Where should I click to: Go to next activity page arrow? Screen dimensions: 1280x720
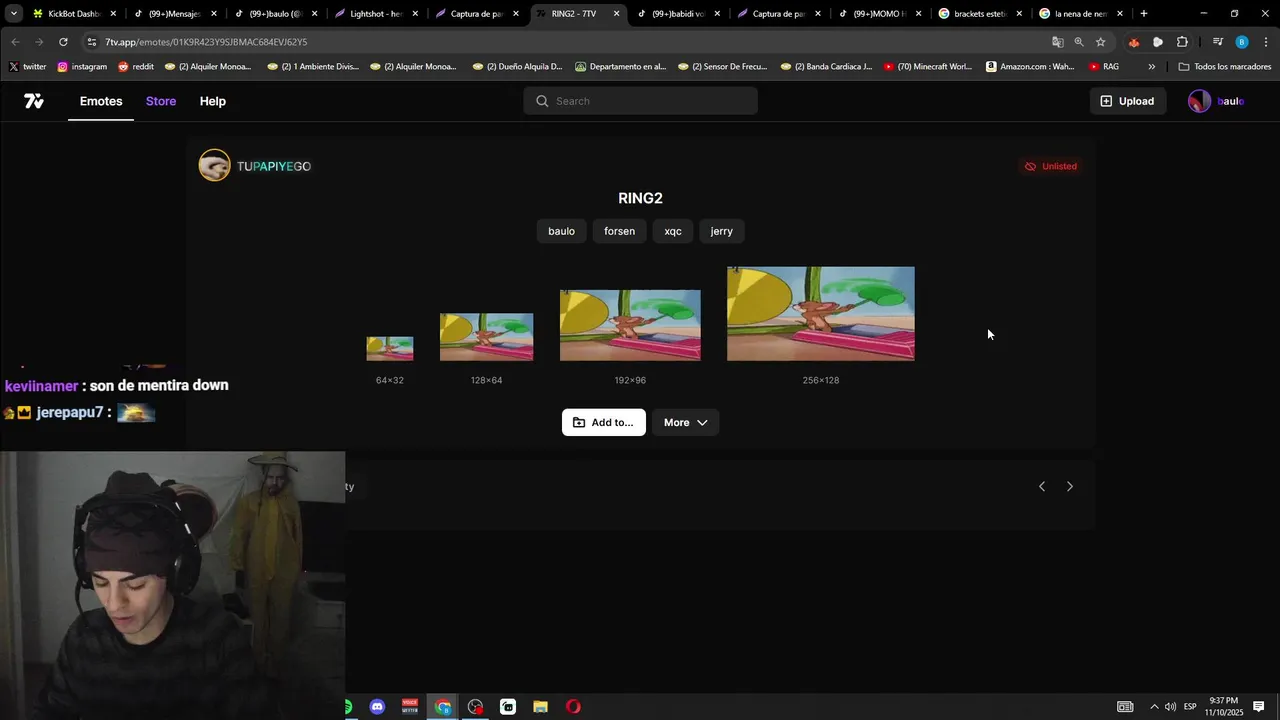pos(1069,486)
